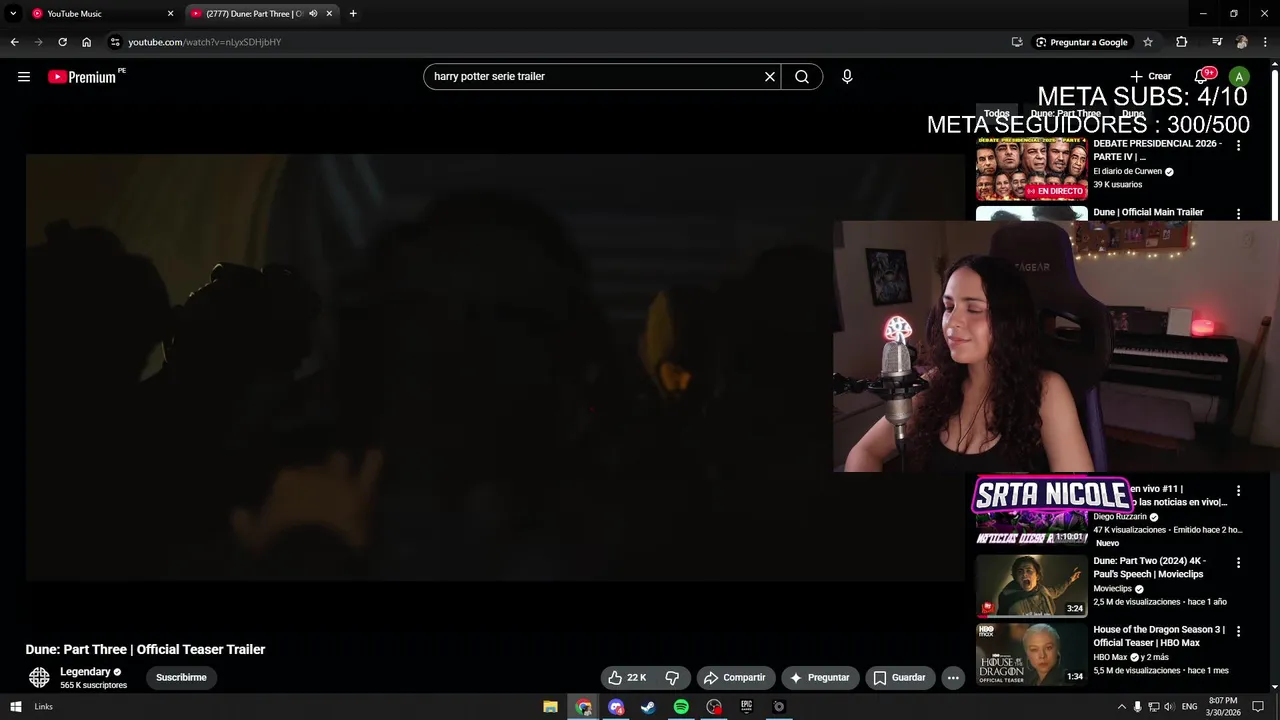1280x720 pixels.
Task: Open a new browser tab
Action: (353, 14)
